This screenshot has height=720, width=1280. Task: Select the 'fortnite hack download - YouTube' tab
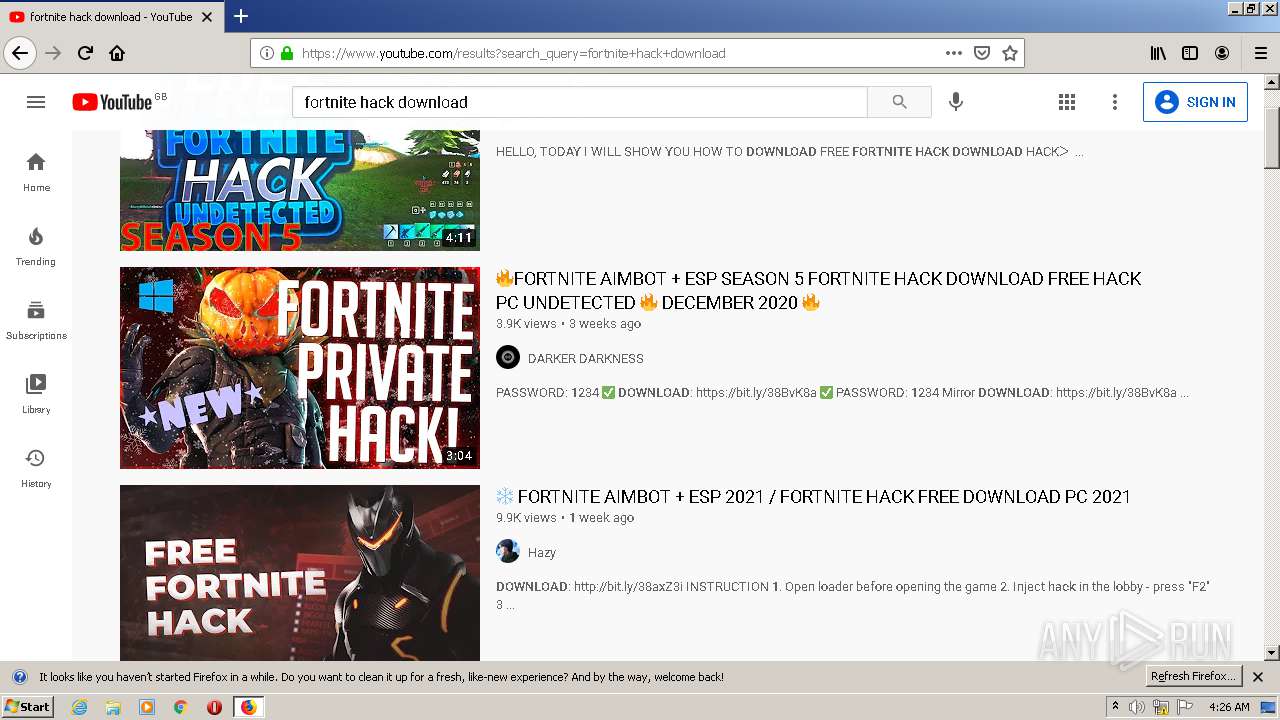point(110,17)
